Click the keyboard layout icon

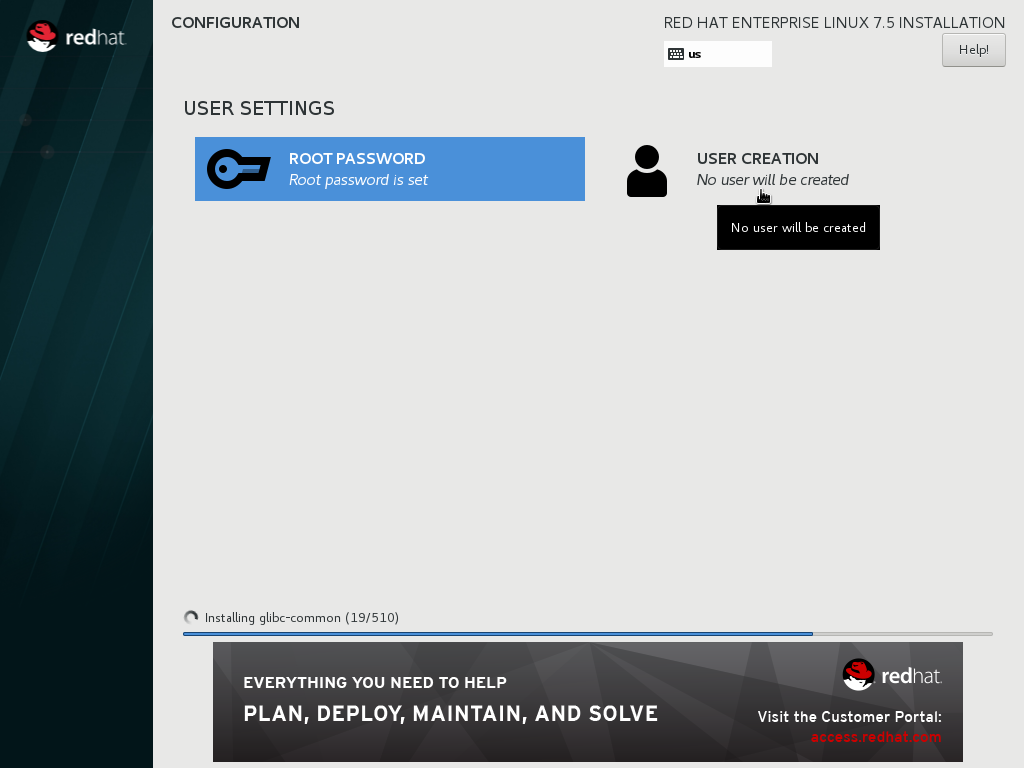tap(676, 54)
